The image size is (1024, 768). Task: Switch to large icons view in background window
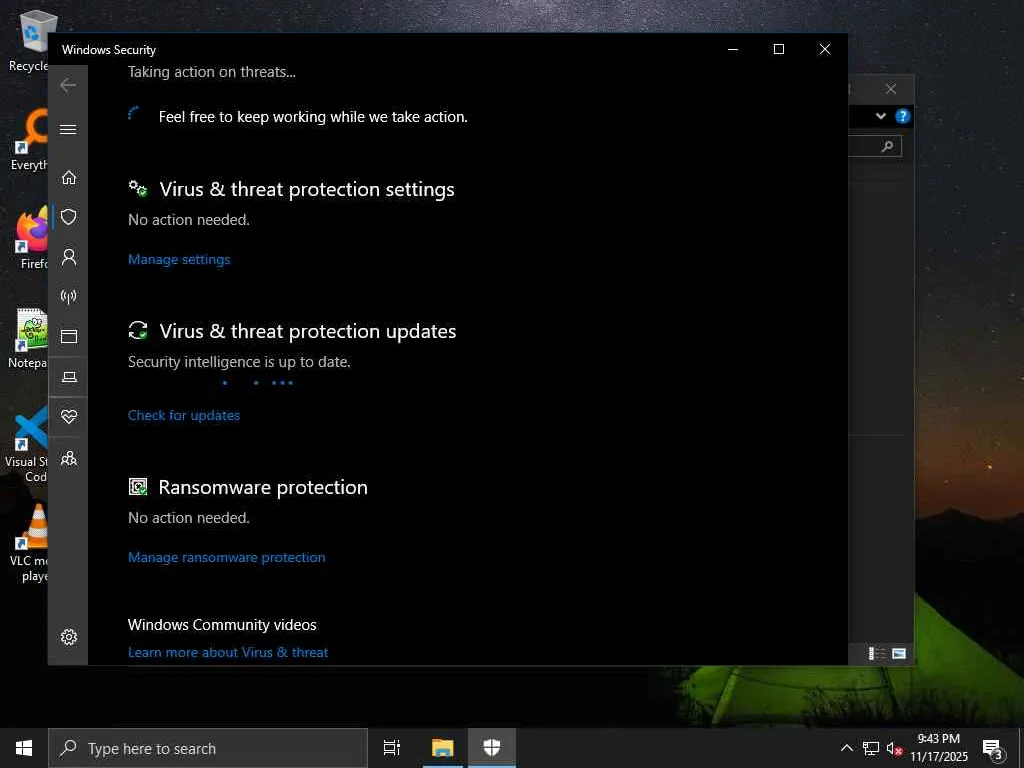pyautogui.click(x=899, y=653)
